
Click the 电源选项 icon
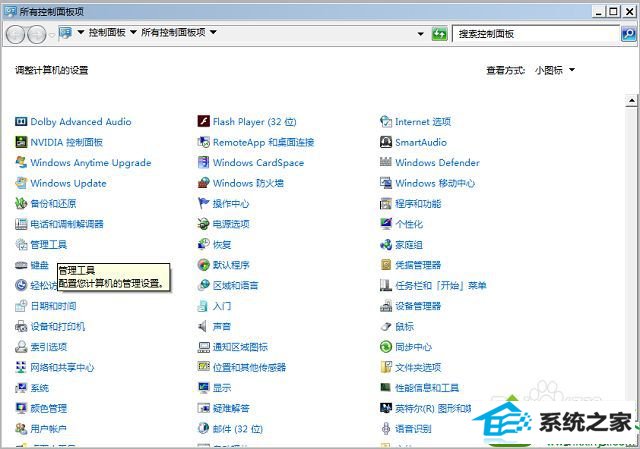click(x=203, y=224)
